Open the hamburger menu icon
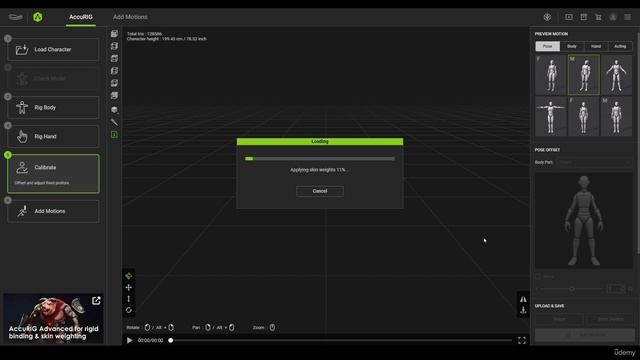The width and height of the screenshot is (640, 360). pyautogui.click(x=628, y=17)
